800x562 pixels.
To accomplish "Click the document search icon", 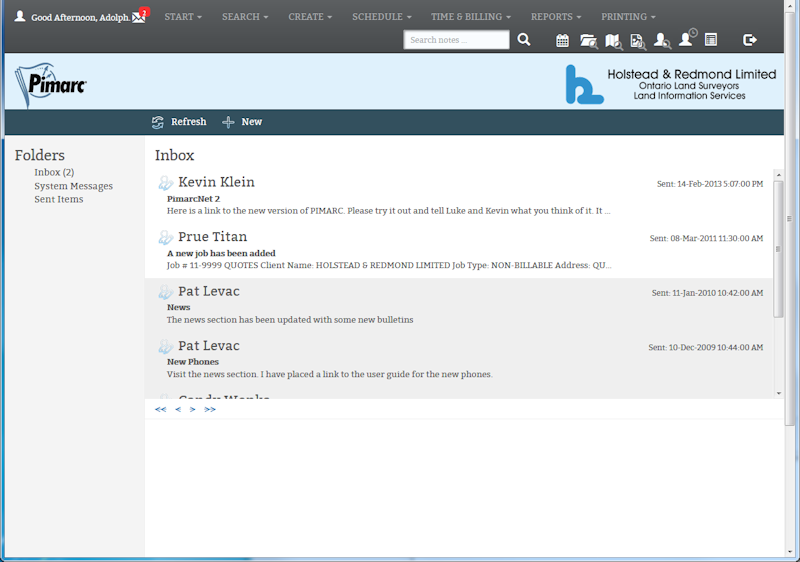I will 638,41.
